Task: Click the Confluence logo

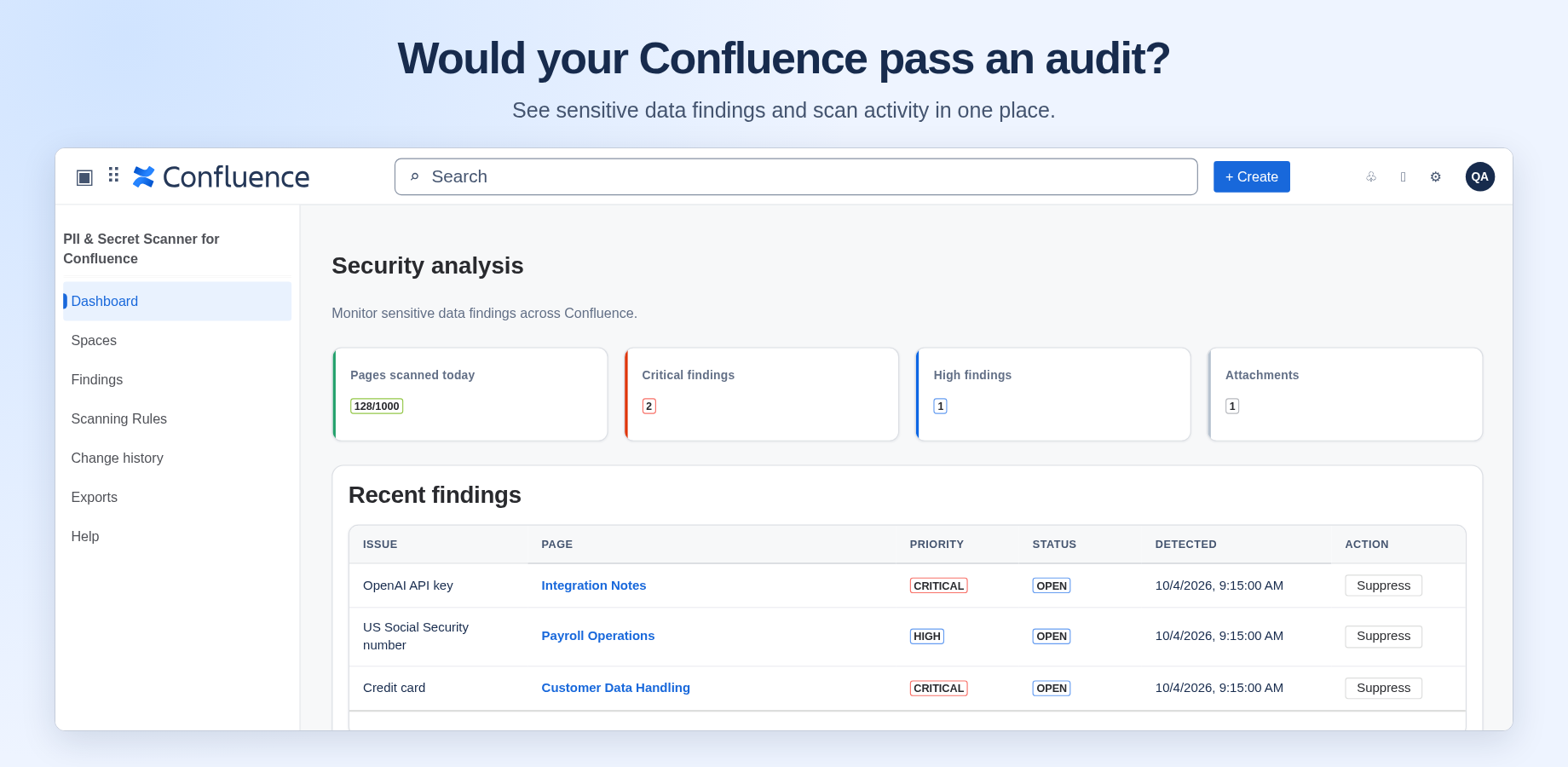Action: tap(222, 176)
